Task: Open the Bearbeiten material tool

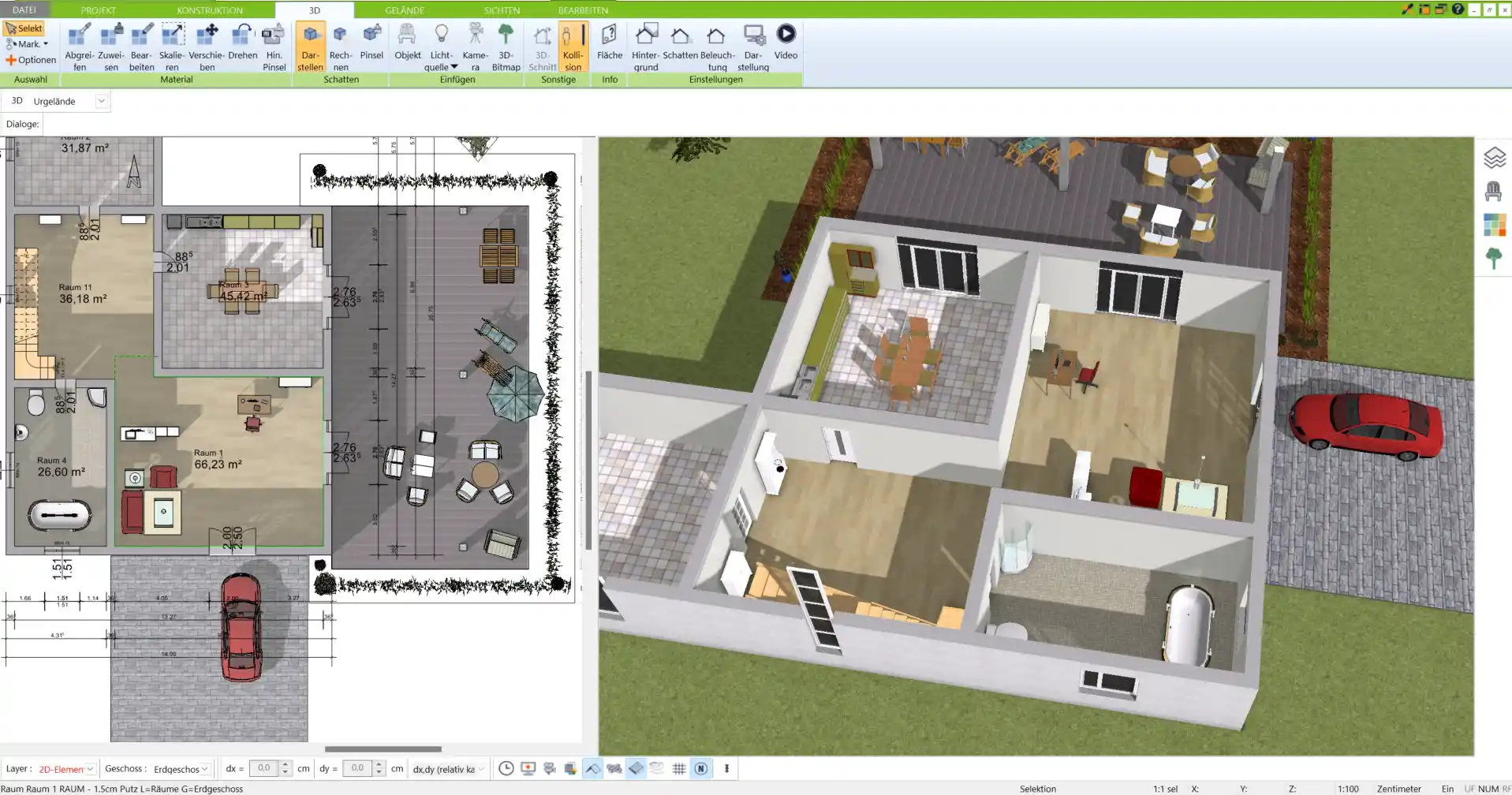Action: (x=142, y=47)
